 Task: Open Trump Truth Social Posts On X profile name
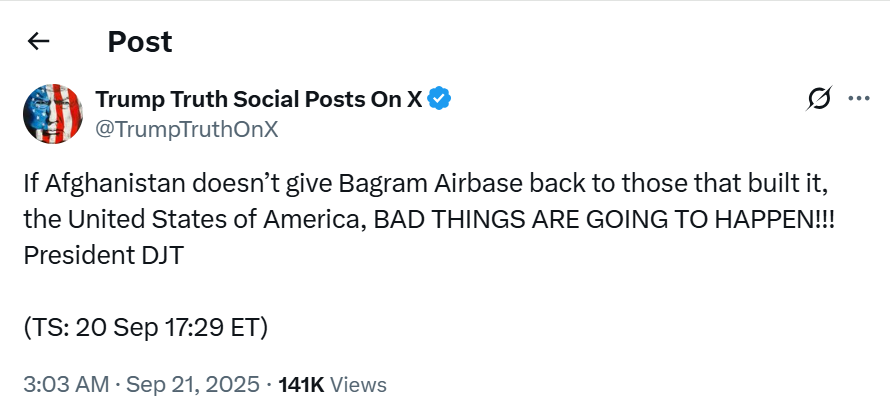coord(258,99)
